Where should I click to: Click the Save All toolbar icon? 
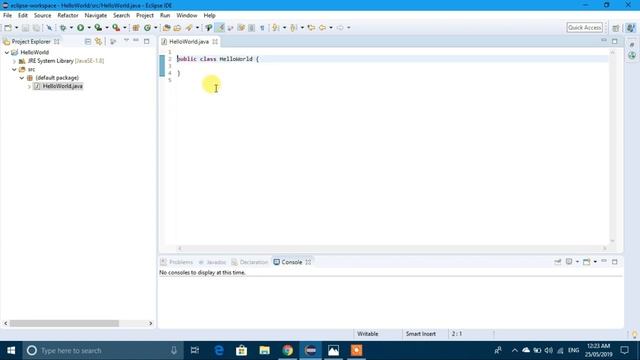point(36,28)
